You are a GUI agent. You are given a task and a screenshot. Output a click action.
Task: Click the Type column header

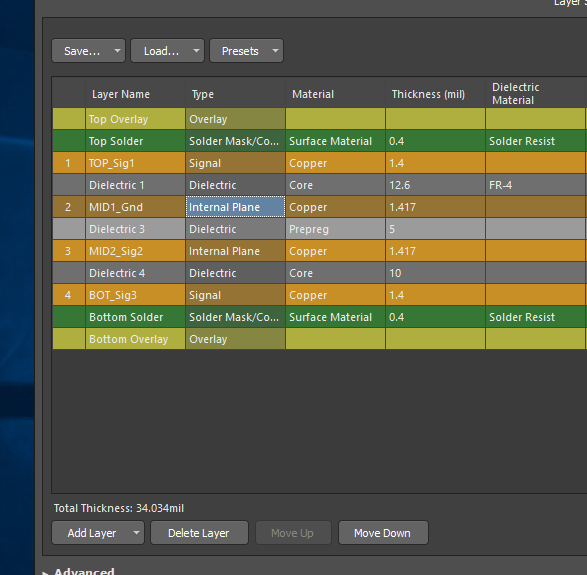[x=235, y=94]
